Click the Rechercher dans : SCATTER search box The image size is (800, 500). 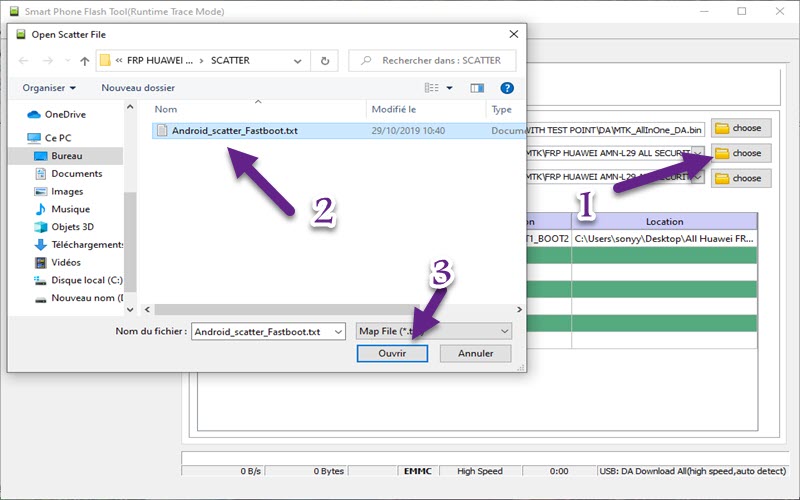pos(432,61)
